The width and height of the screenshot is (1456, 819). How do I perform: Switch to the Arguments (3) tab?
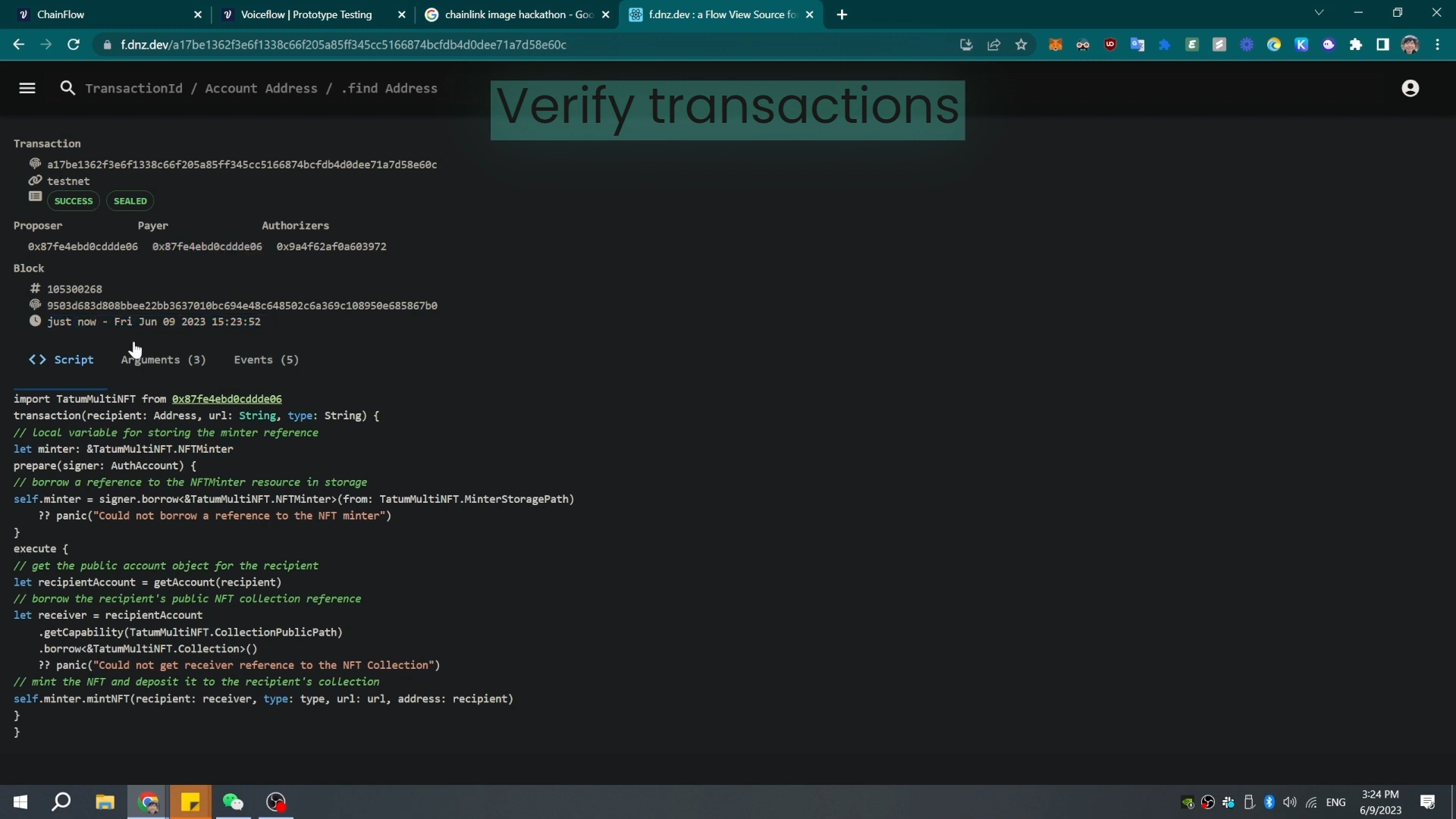(163, 360)
